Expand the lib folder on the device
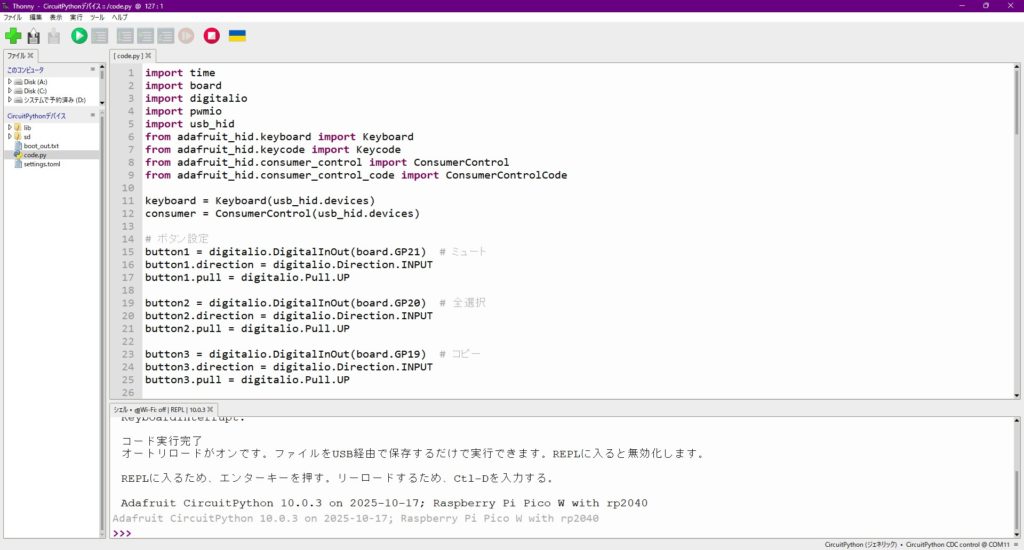The width and height of the screenshot is (1024, 550). (9, 128)
